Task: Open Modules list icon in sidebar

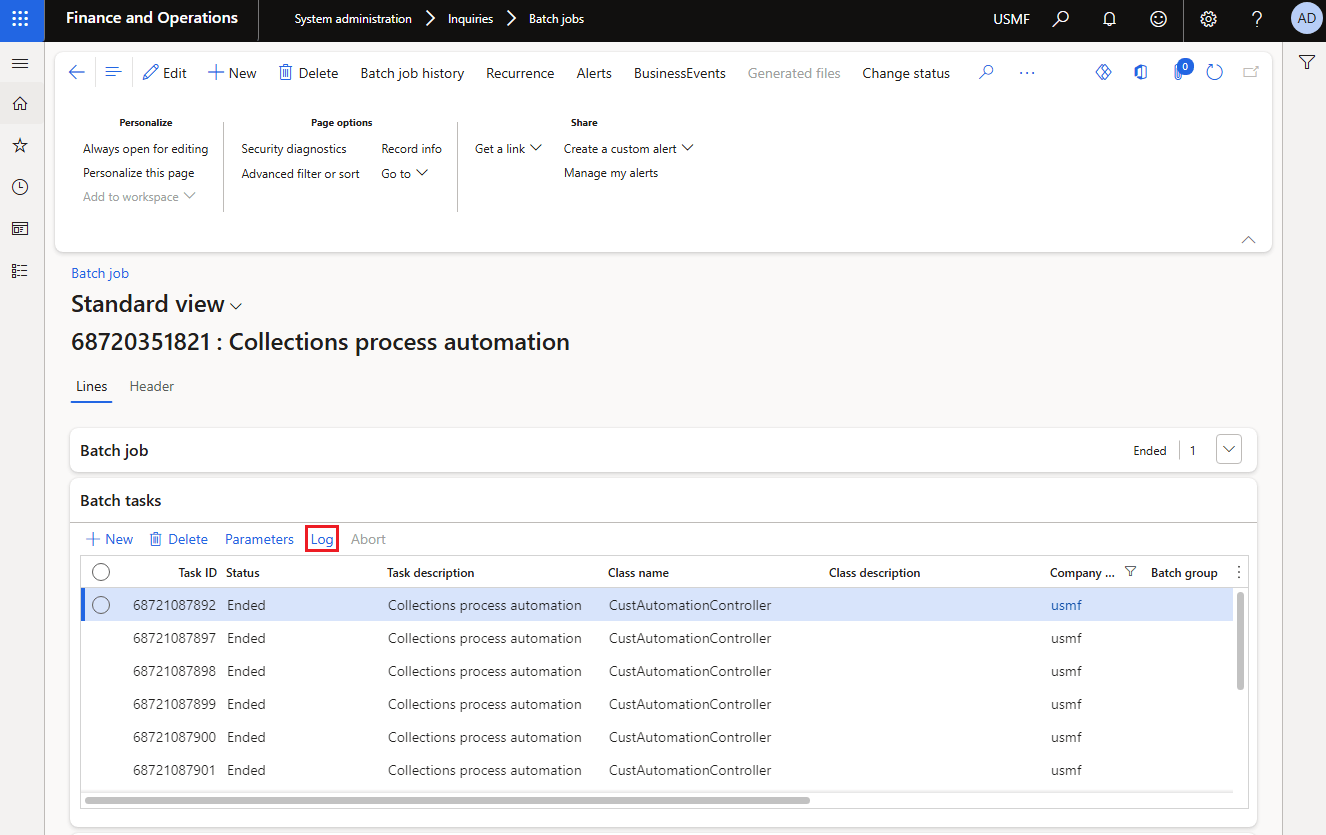Action: click(x=20, y=271)
